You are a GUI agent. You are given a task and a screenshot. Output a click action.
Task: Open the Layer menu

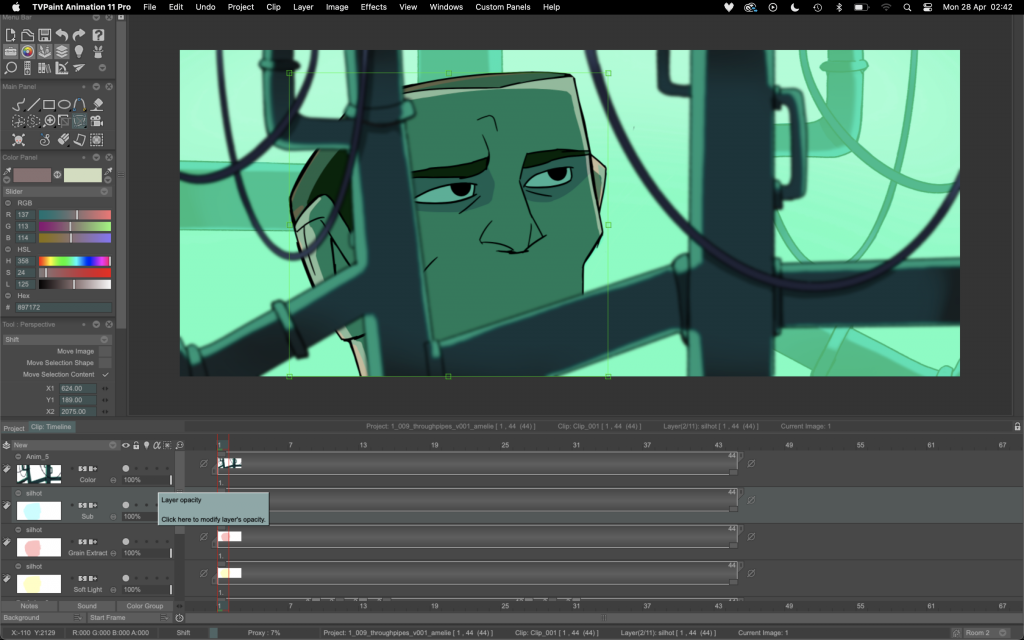303,7
